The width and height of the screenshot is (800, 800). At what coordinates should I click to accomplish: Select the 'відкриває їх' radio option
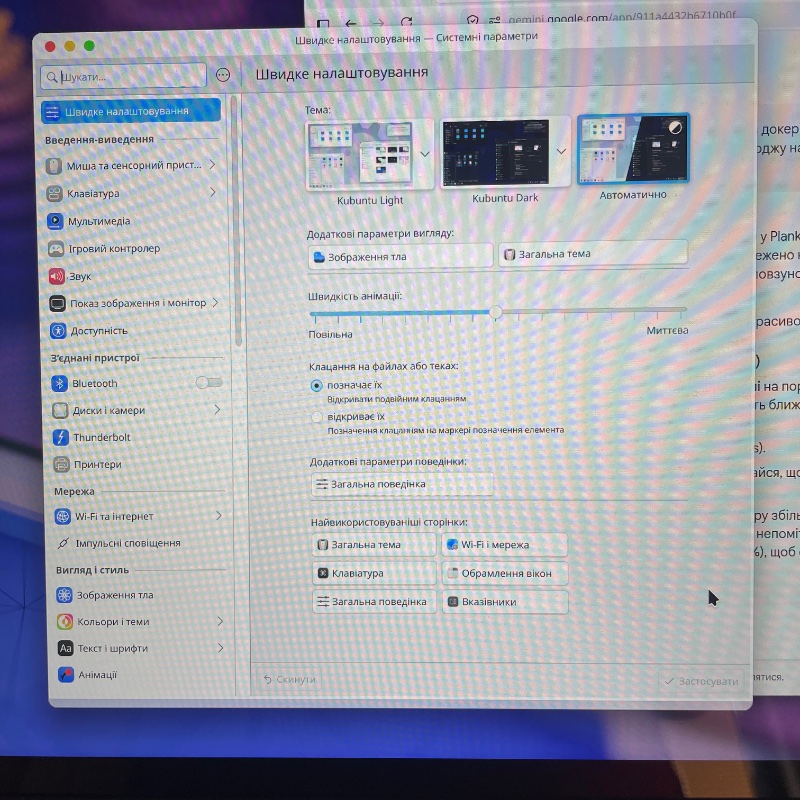point(317,417)
